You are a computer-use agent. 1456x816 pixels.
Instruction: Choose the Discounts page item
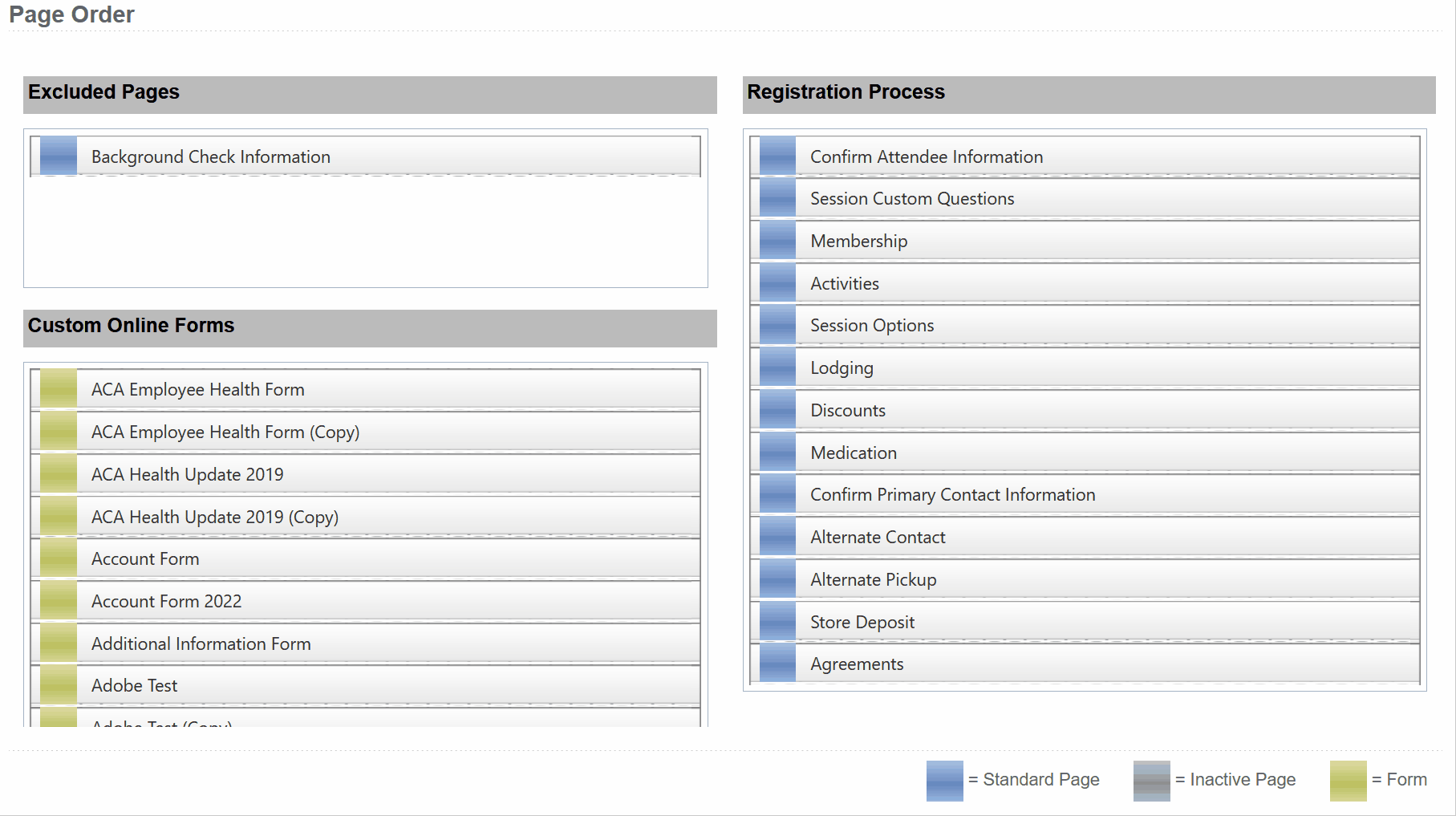[847, 411]
